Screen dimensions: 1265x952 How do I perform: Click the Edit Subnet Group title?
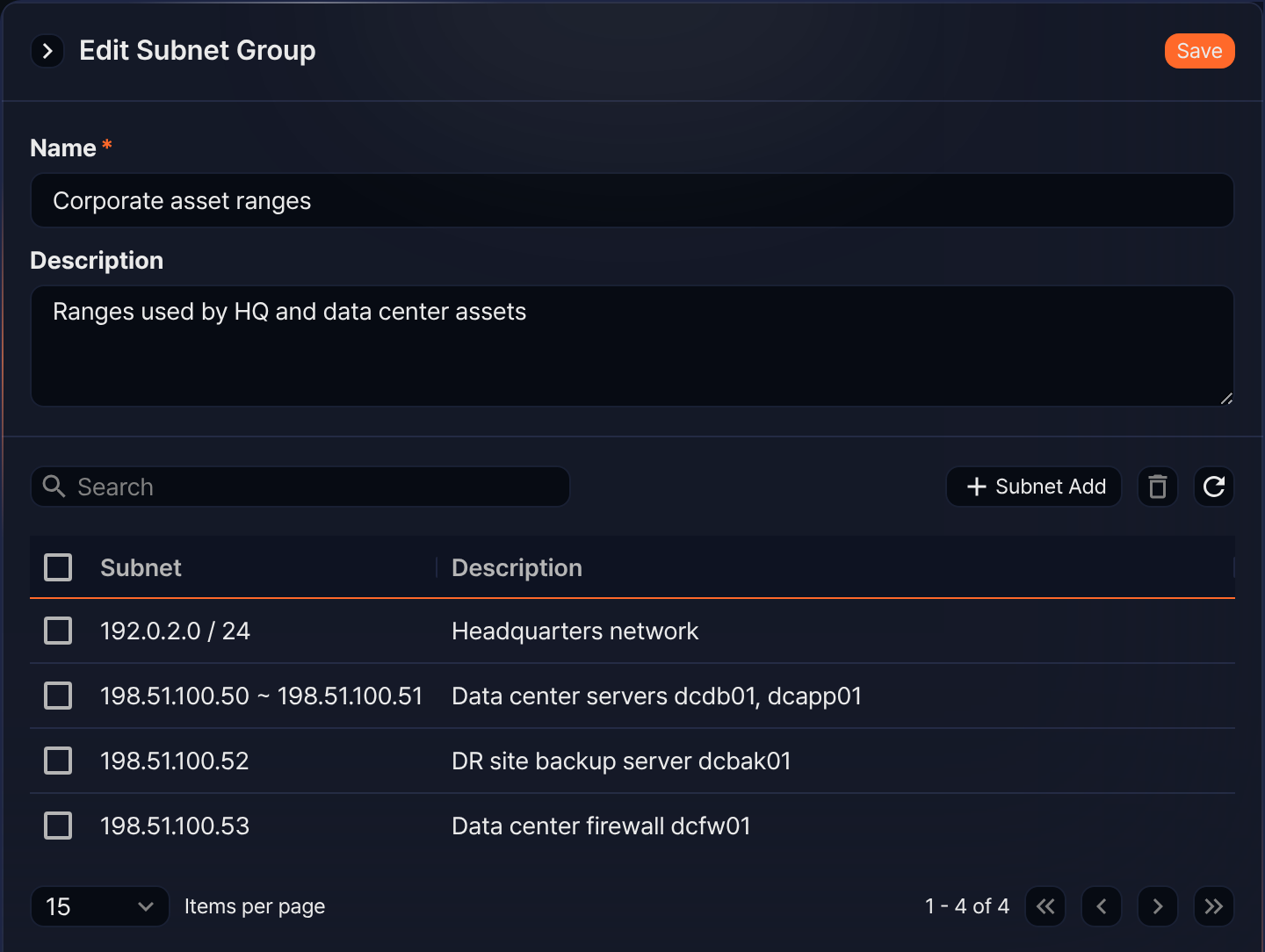198,51
